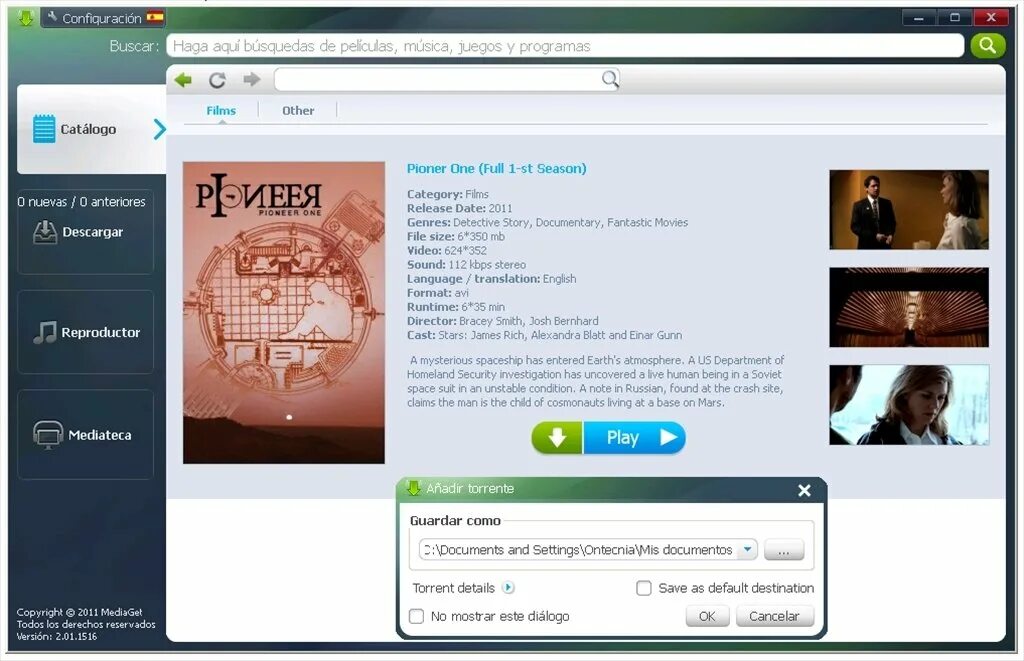Click 'Copyright © 2011 MediaGet' text
This screenshot has height=661, width=1024.
(80, 612)
